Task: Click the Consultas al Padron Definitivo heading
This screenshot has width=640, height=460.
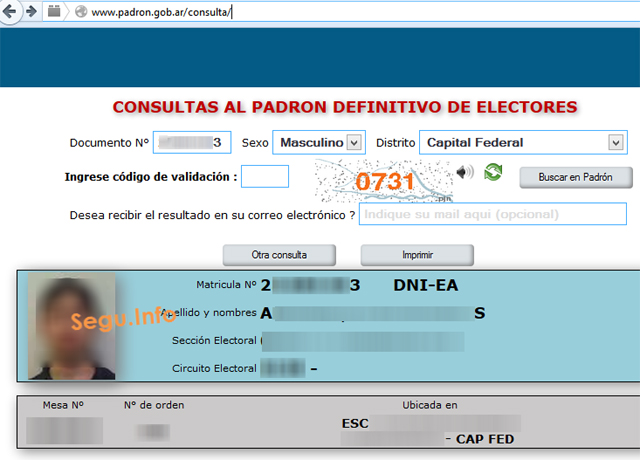Action: [345, 107]
